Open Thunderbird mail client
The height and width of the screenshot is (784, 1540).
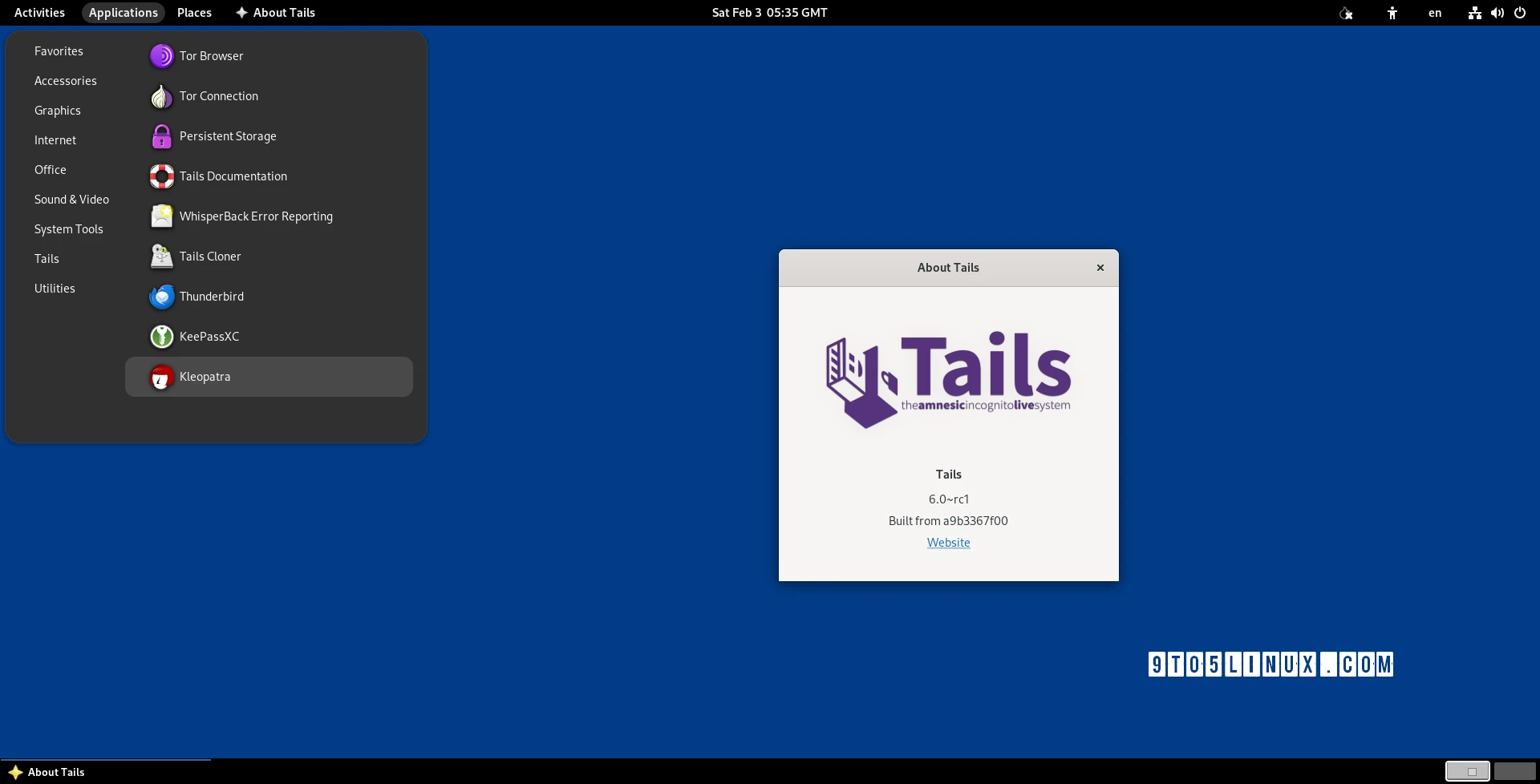(211, 297)
